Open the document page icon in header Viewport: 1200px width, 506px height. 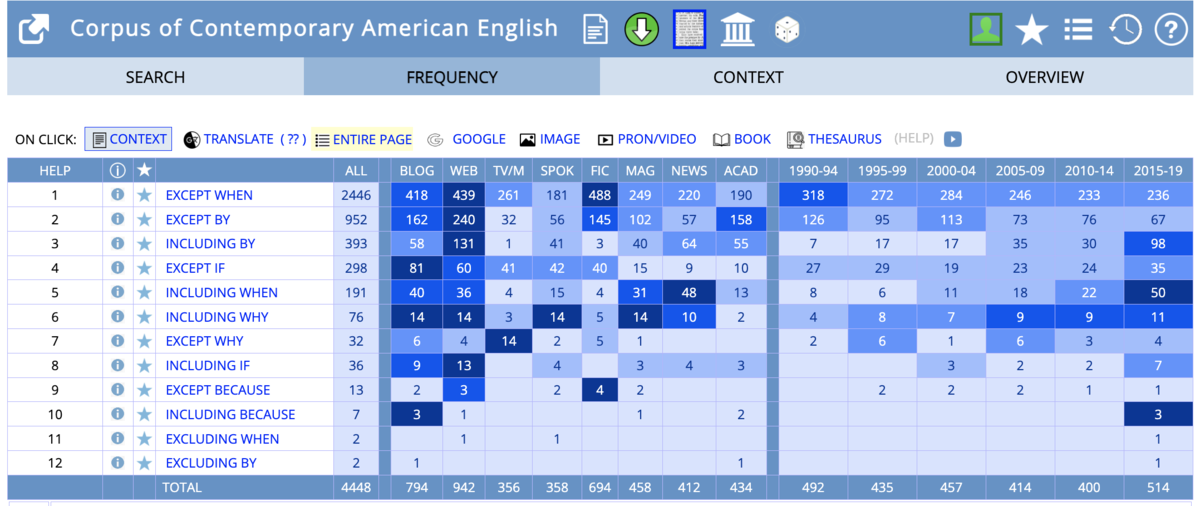596,29
